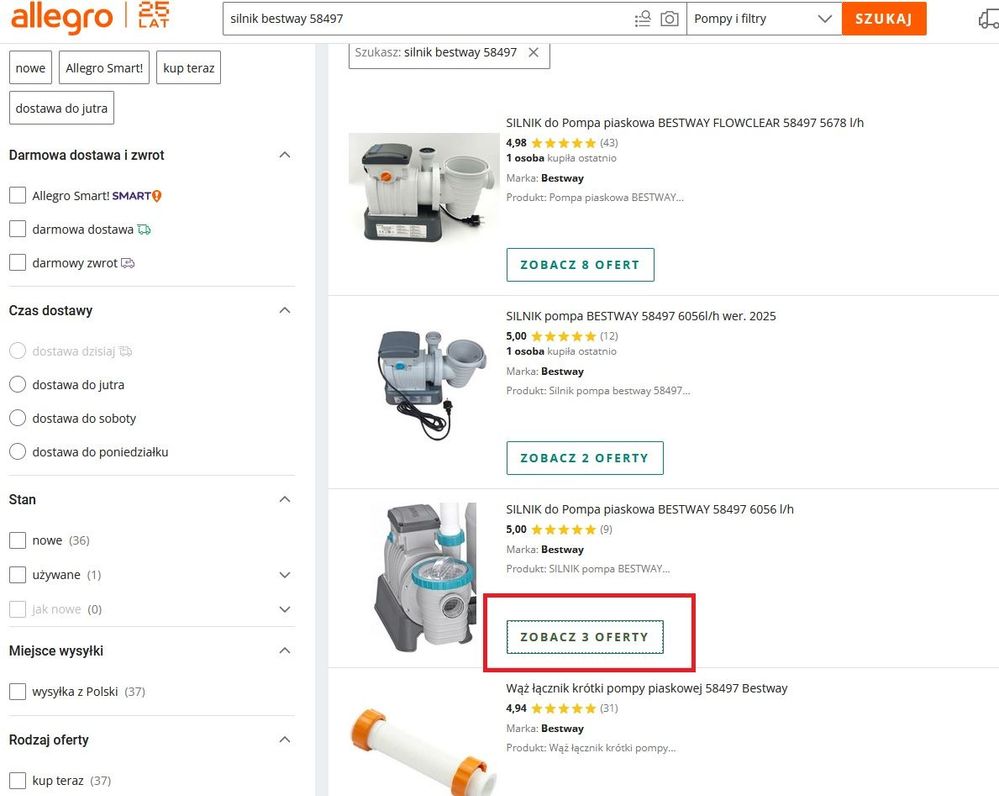Select 'dostawa do jutra' radio button

click(x=17, y=385)
